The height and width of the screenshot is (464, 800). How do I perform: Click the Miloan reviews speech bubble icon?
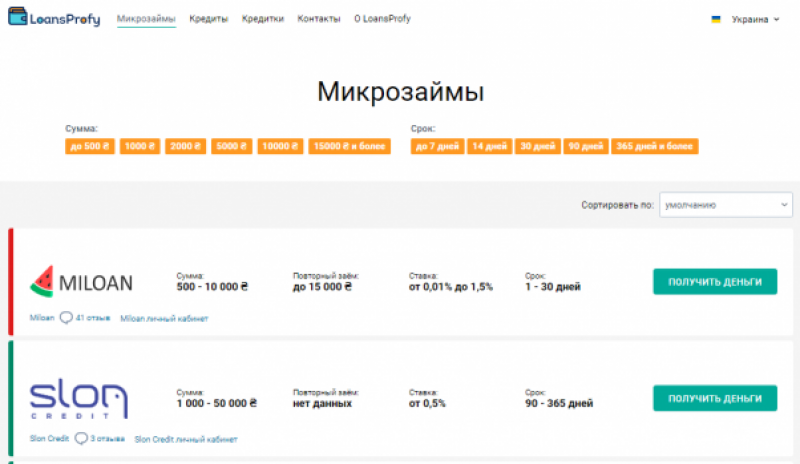tap(66, 318)
